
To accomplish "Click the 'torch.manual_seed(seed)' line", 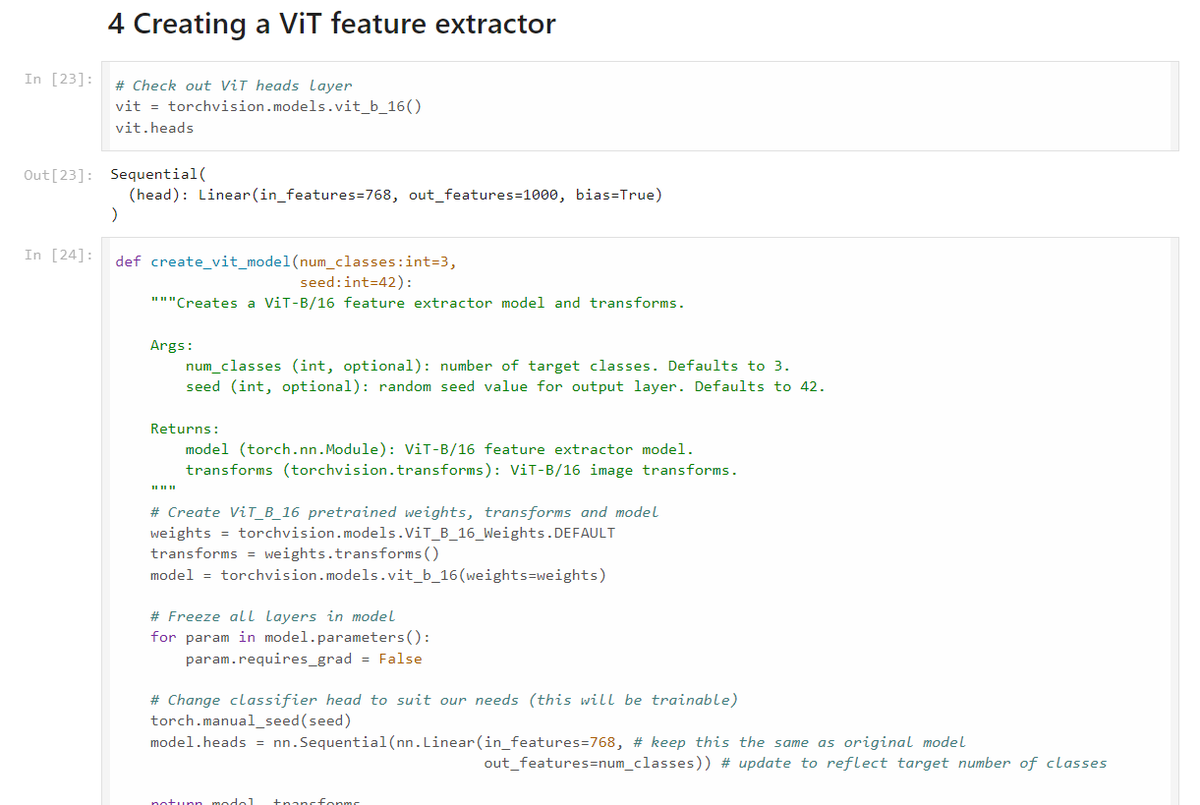I will click(251, 721).
